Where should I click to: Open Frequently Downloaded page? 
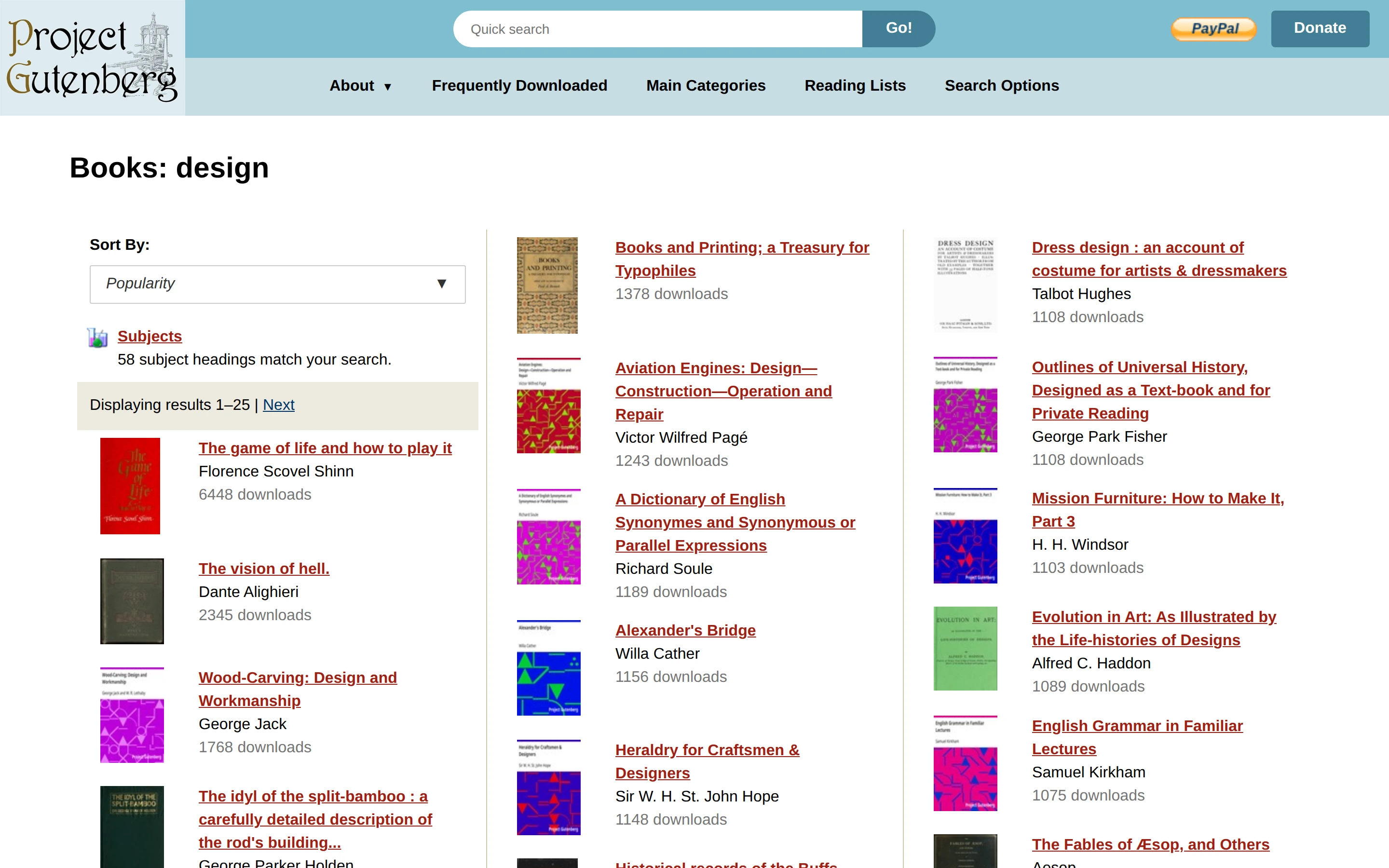click(519, 85)
